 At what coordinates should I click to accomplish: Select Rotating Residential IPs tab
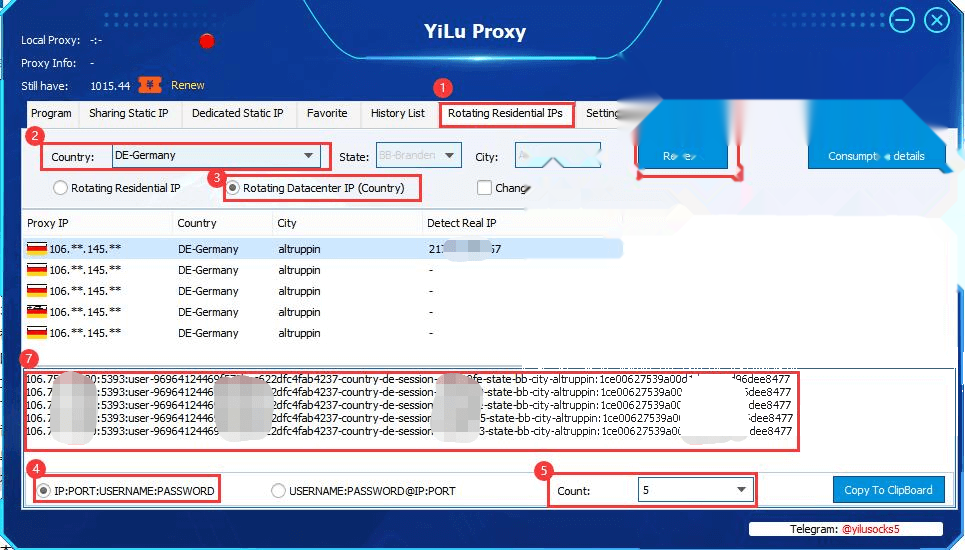(505, 114)
